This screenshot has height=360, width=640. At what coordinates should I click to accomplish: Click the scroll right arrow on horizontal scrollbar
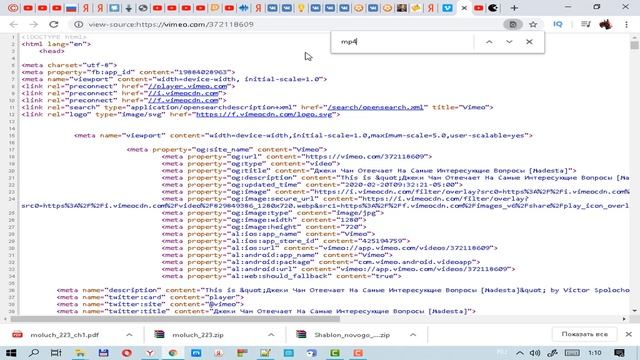point(624,319)
